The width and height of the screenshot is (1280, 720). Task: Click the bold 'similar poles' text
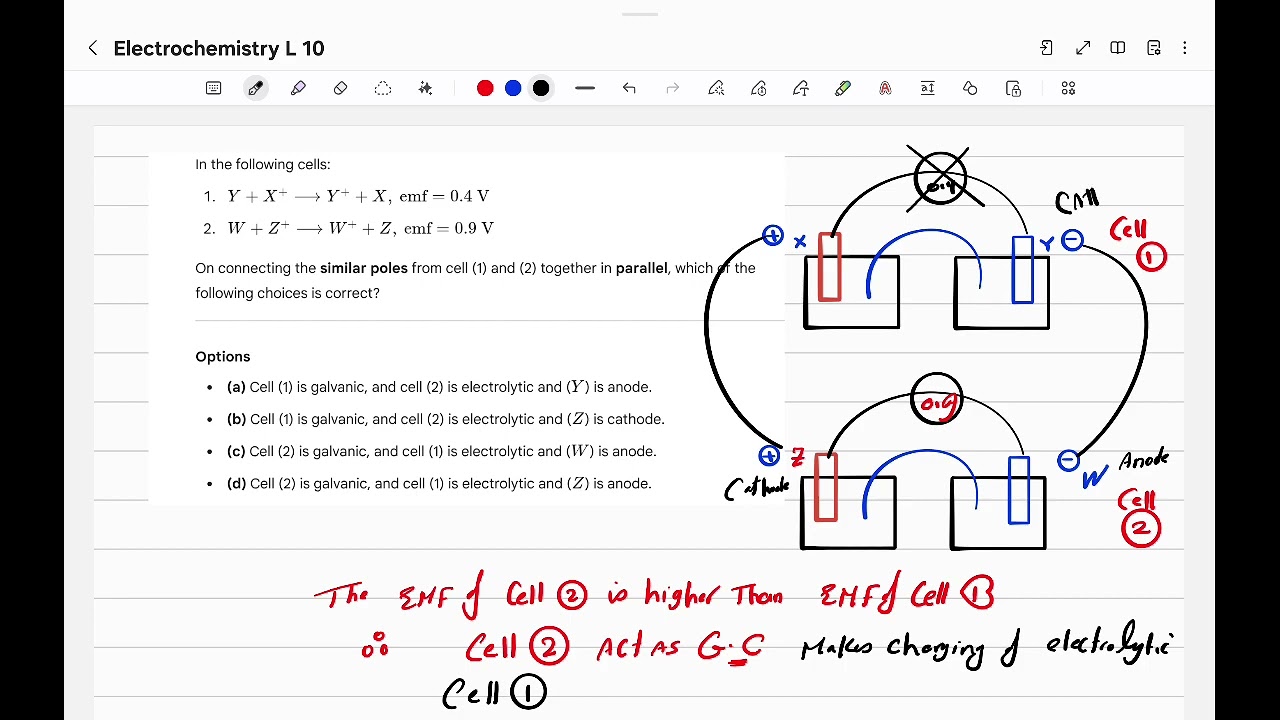point(364,268)
